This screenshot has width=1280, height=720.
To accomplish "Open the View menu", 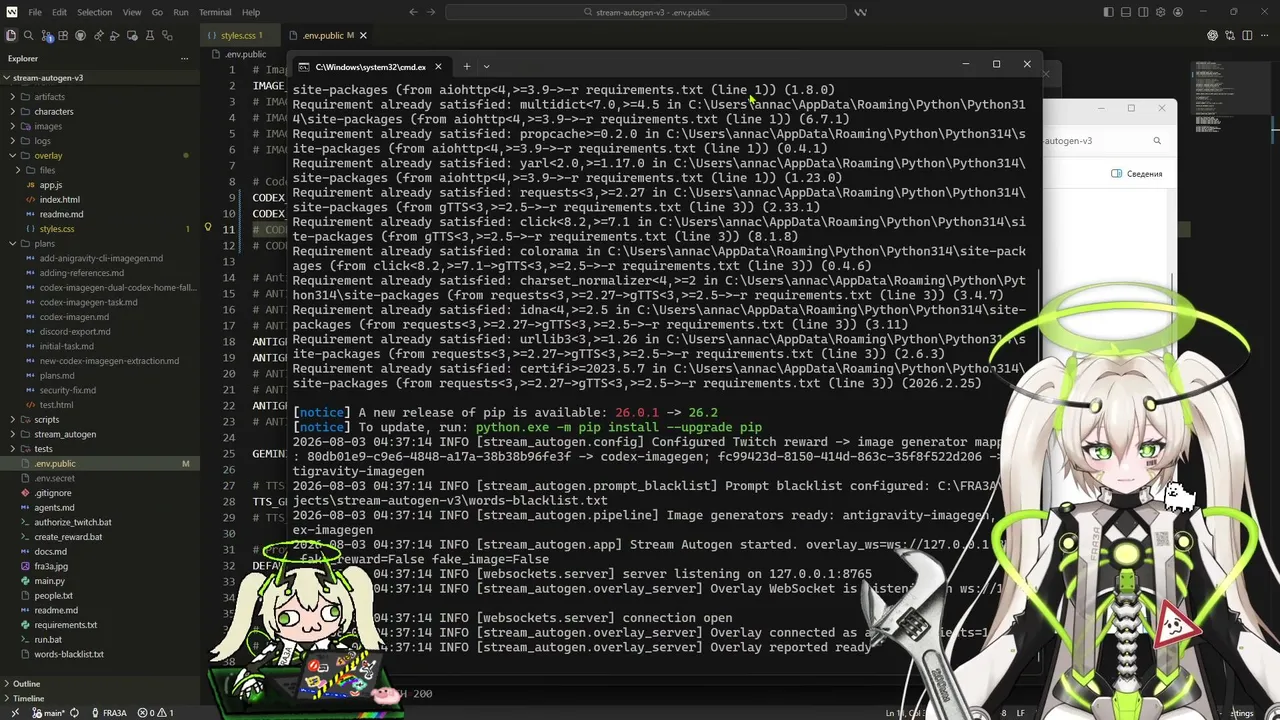I will click(x=132, y=12).
